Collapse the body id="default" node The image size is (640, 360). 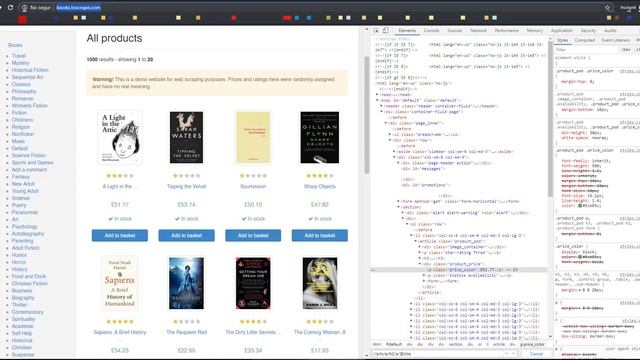[x=377, y=100]
